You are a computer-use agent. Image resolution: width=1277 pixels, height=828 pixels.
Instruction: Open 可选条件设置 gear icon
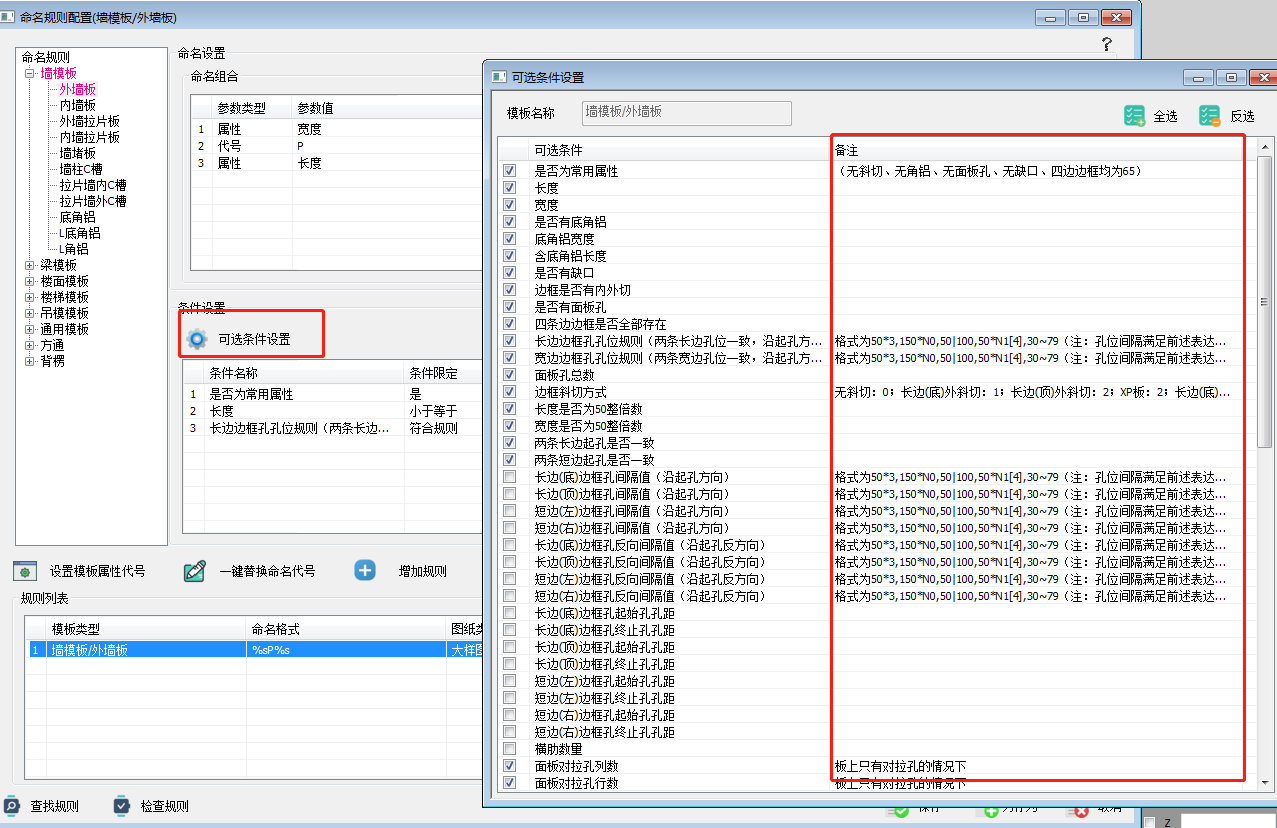(x=197, y=339)
